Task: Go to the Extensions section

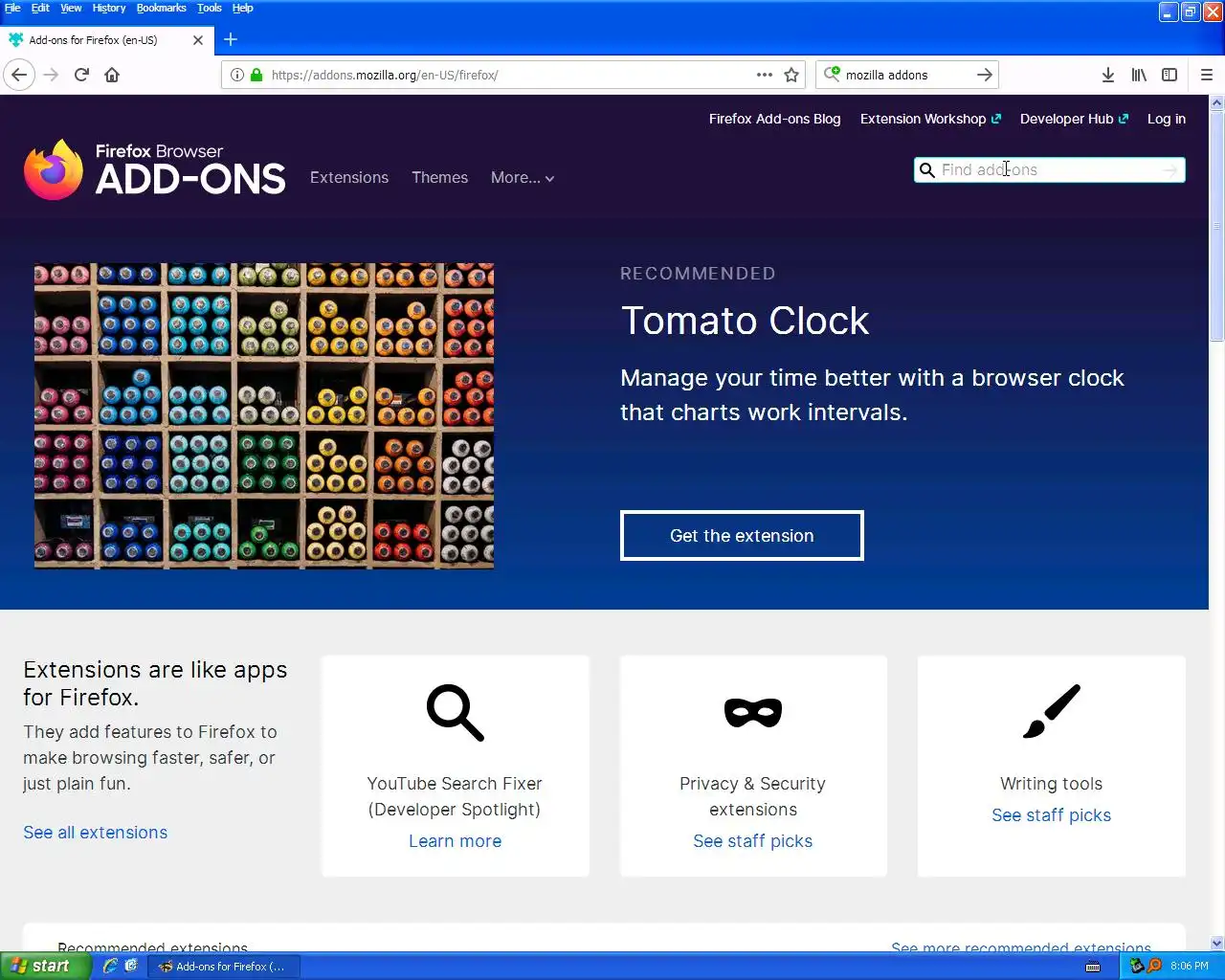Action: click(x=349, y=178)
